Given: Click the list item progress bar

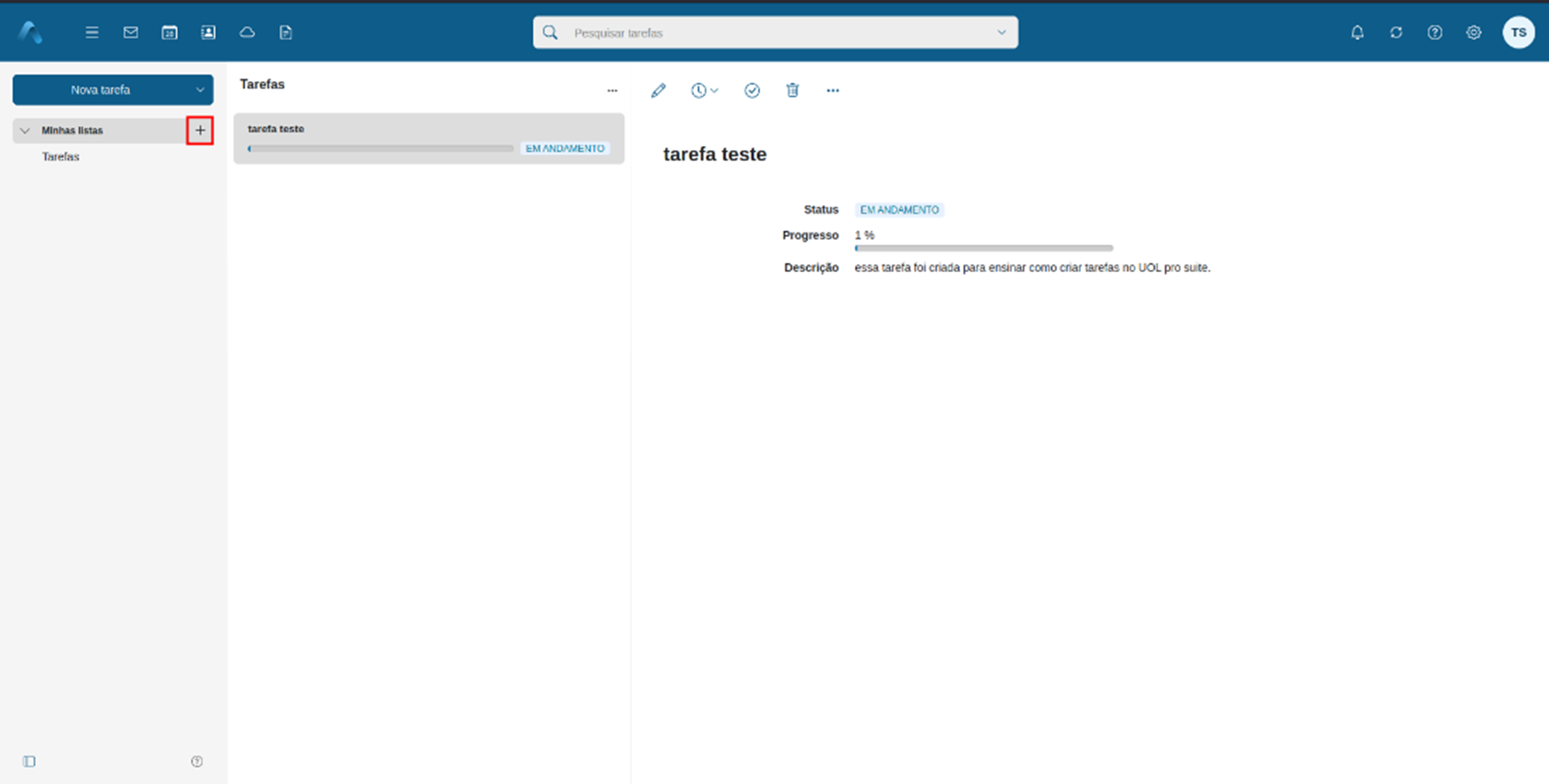Looking at the screenshot, I should pos(380,148).
